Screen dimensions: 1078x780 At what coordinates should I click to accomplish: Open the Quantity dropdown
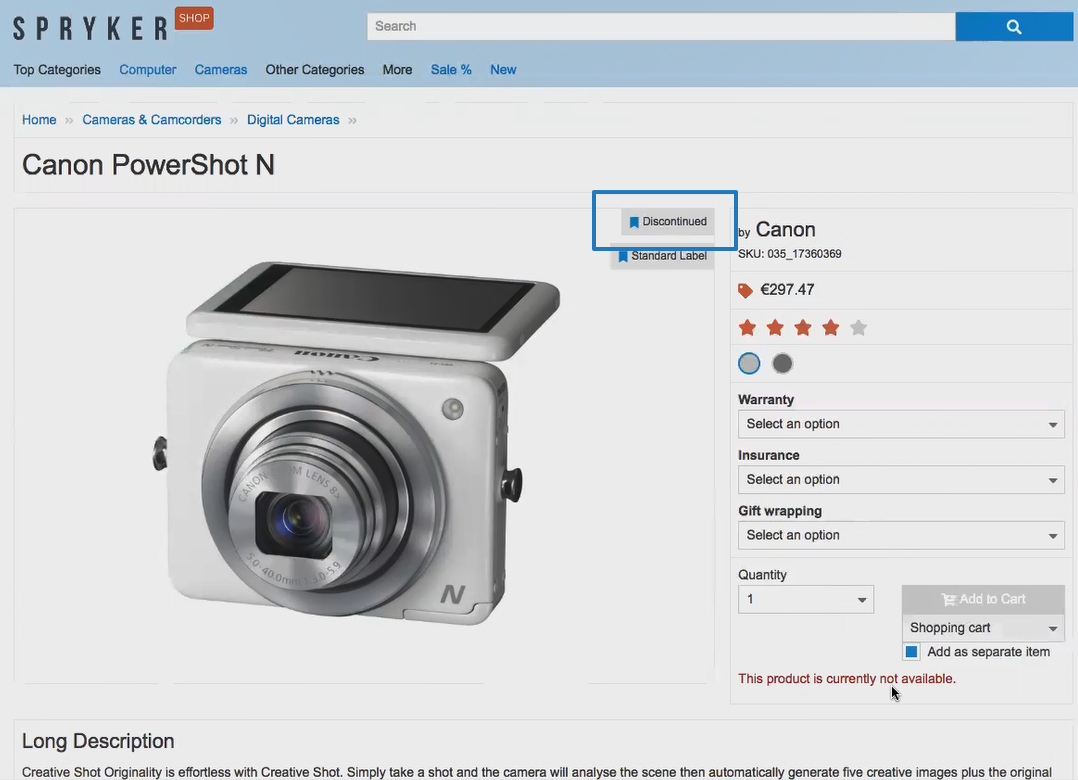(x=806, y=599)
